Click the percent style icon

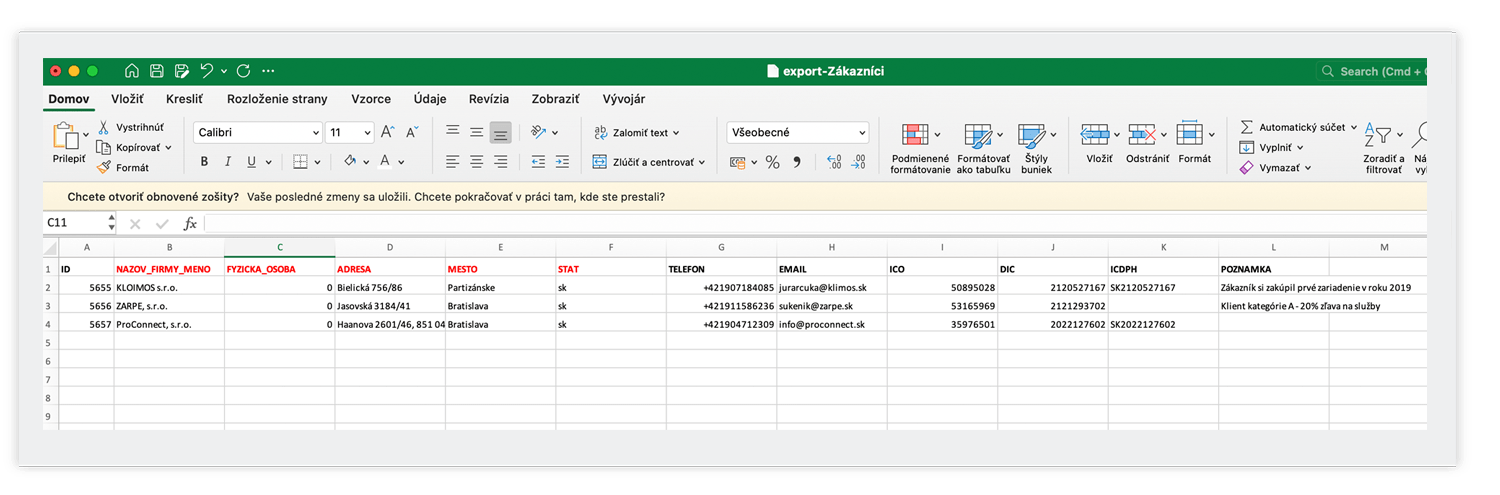pyautogui.click(x=772, y=162)
